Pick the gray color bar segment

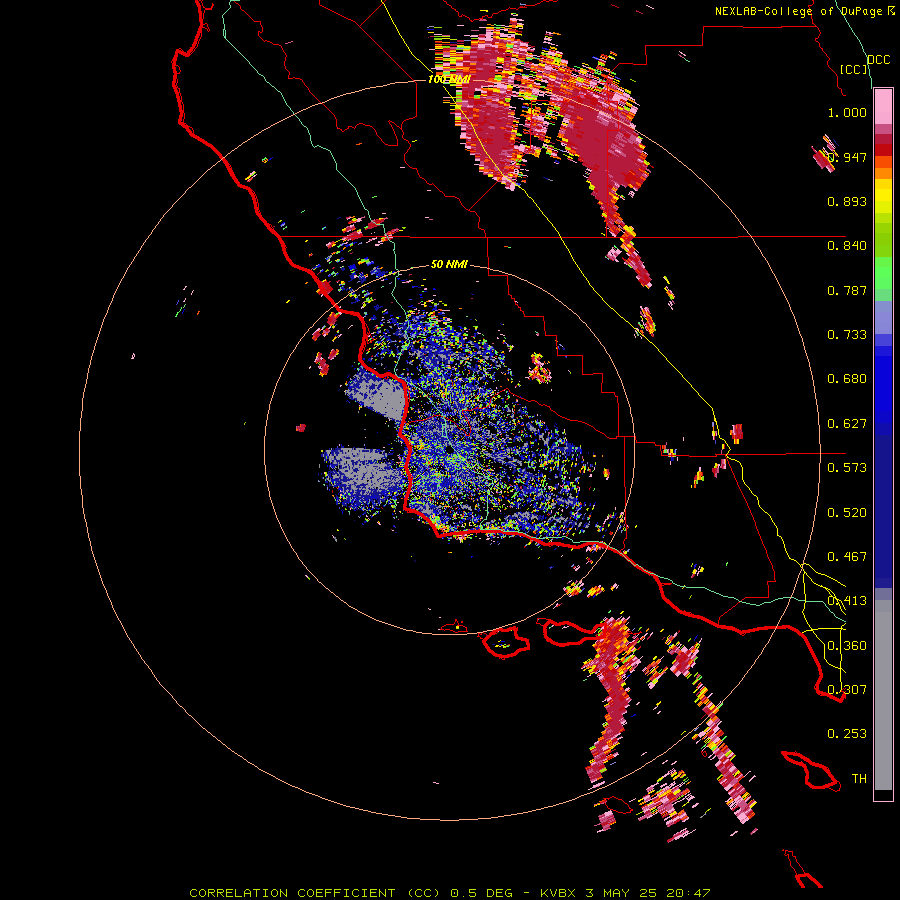point(883,695)
